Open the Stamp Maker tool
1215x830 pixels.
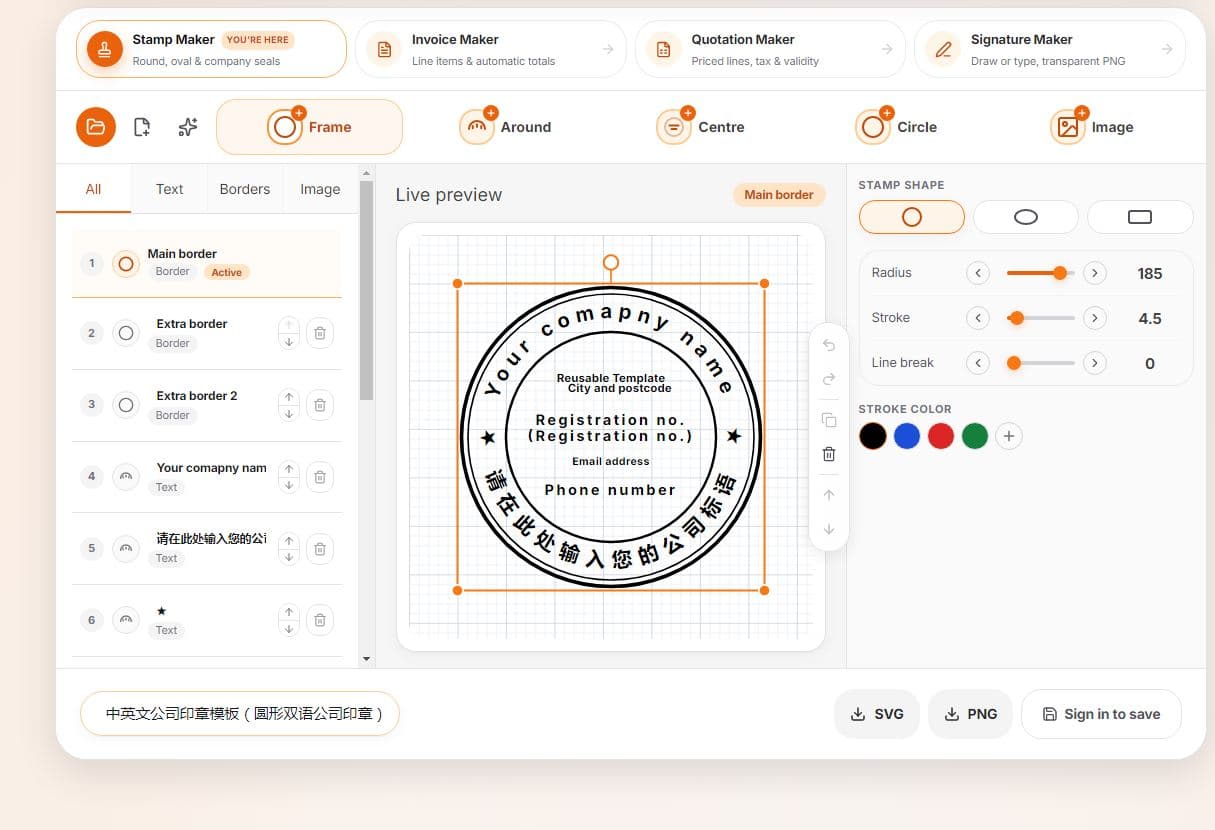(211, 49)
